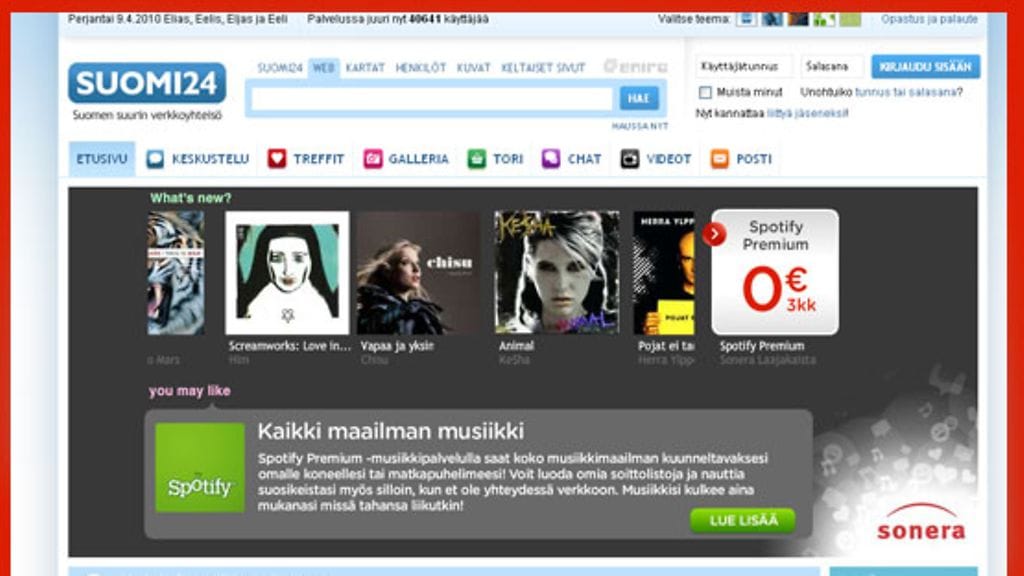Click the black Videot icon
This screenshot has width=1024, height=576.
pyautogui.click(x=629, y=159)
